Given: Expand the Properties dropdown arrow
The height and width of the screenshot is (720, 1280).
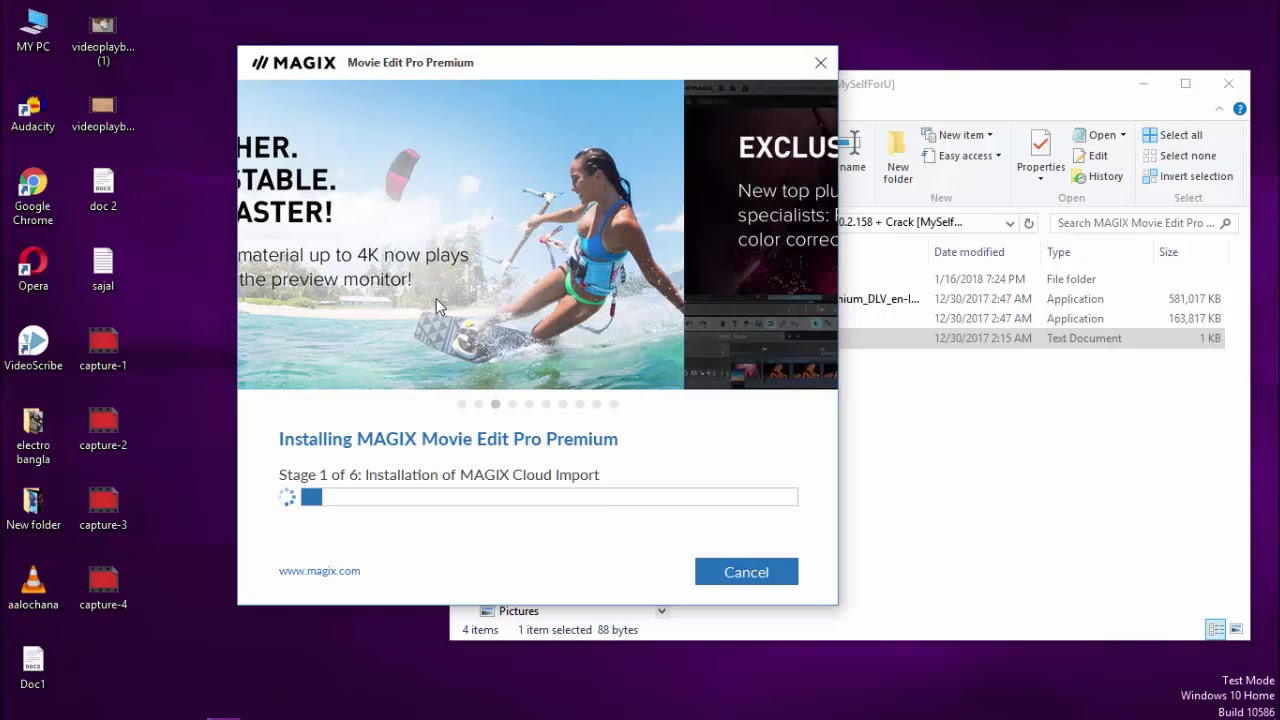Looking at the screenshot, I should [x=1040, y=179].
